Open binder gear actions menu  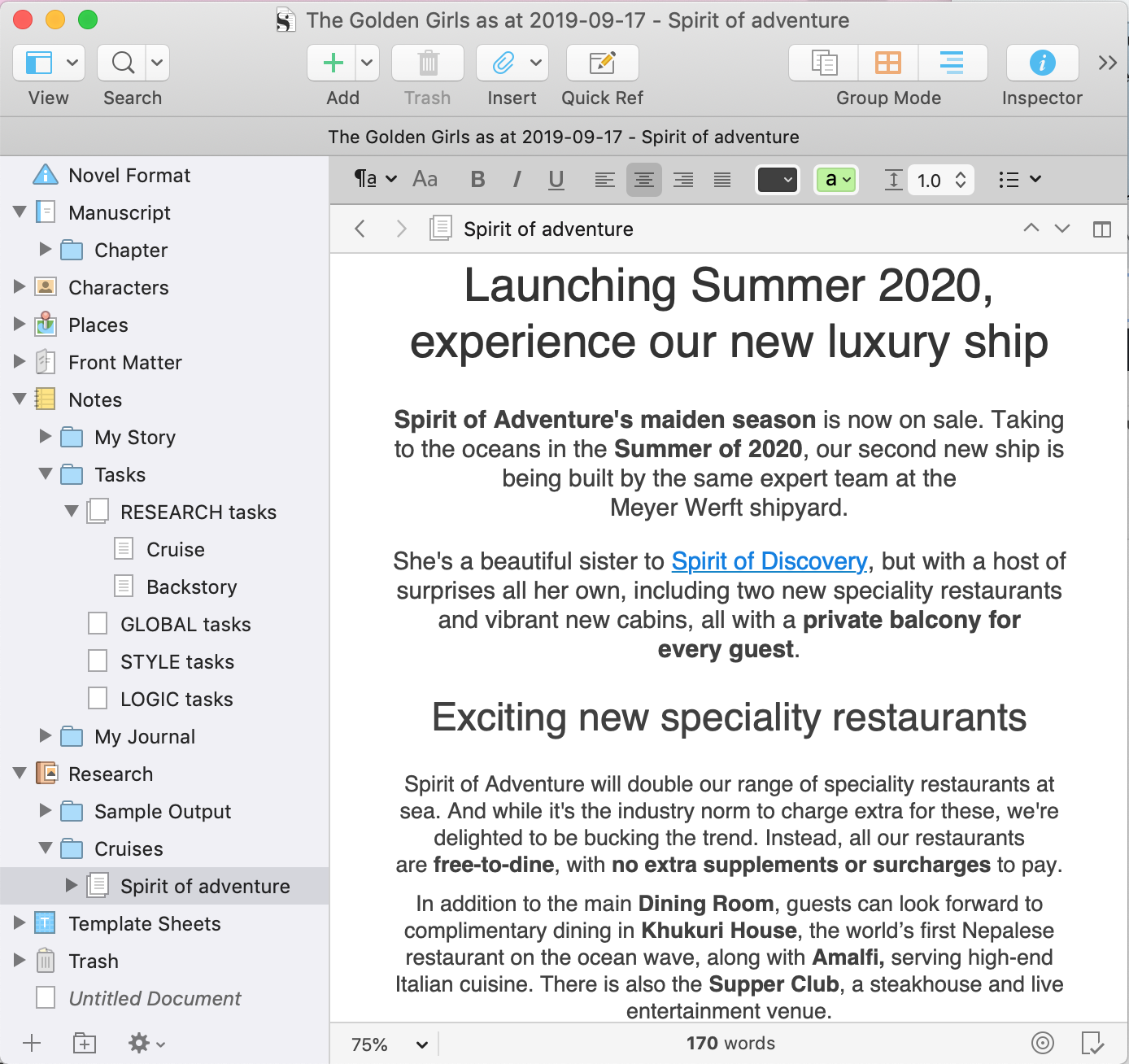(147, 1043)
